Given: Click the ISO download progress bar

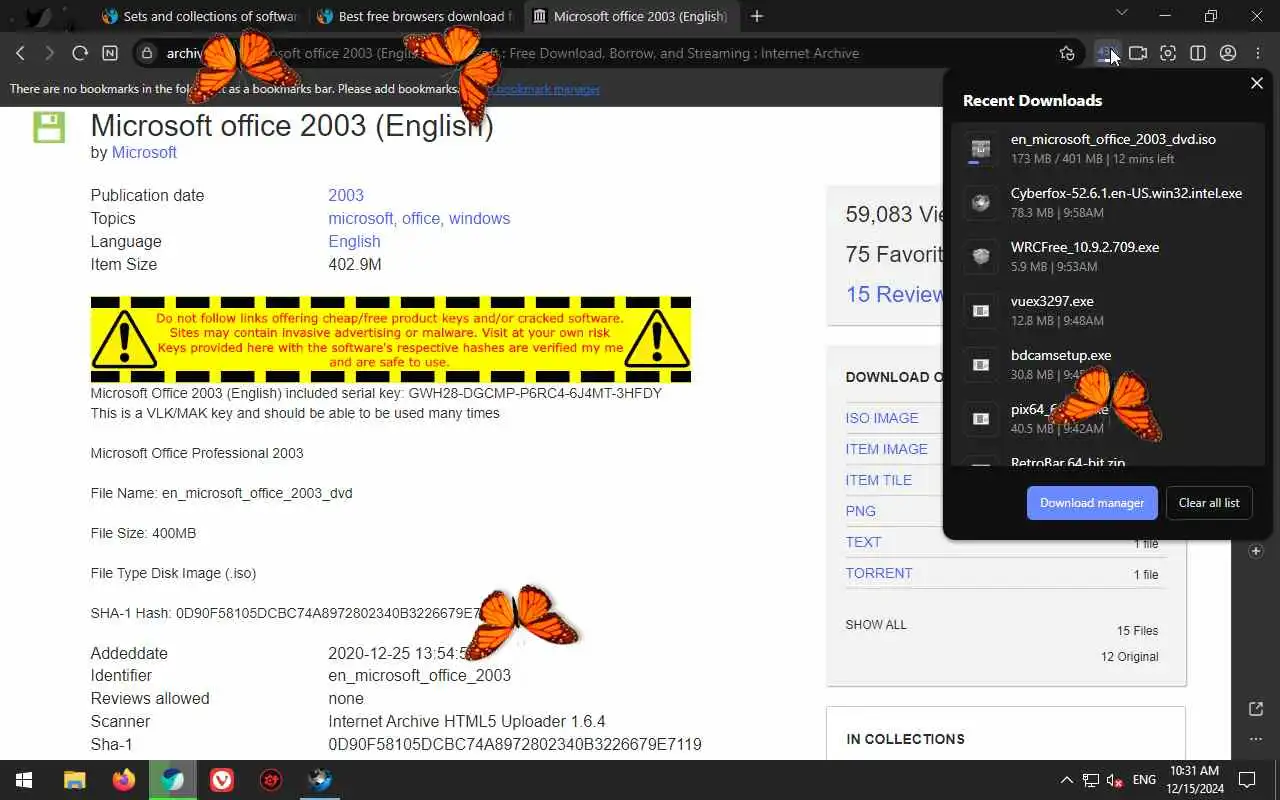Looking at the screenshot, I should click(x=981, y=162).
